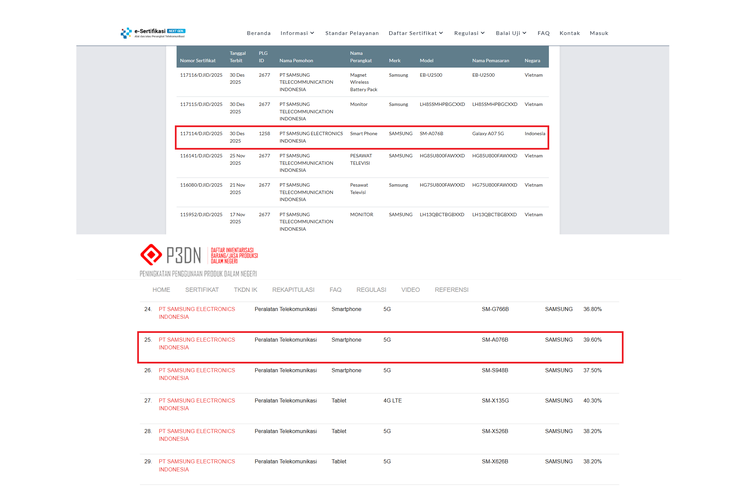Go to Beranda in the top navigation
The width and height of the screenshot is (750, 500).
point(259,33)
